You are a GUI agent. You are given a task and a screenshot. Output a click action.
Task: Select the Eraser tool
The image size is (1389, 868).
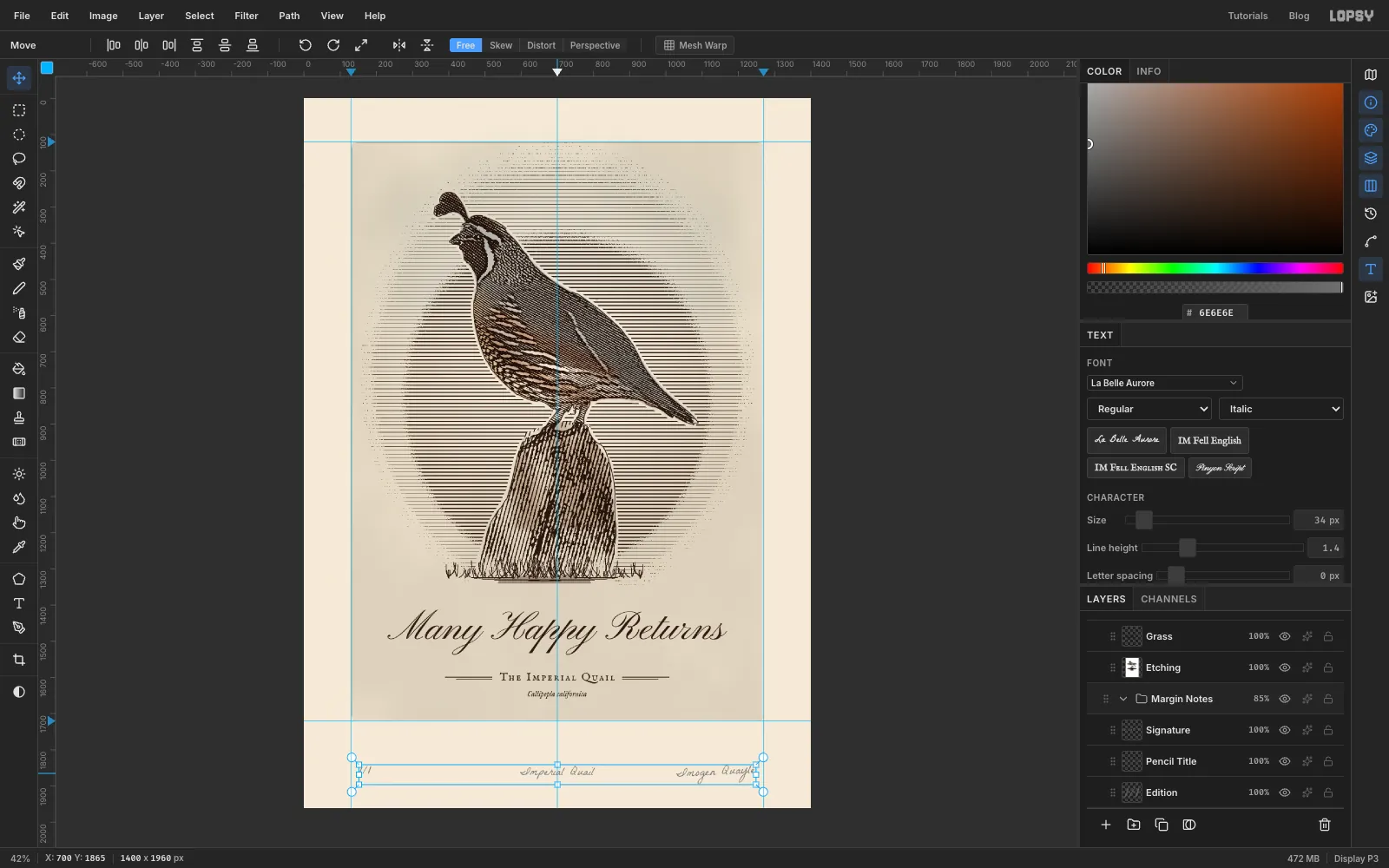(19, 337)
